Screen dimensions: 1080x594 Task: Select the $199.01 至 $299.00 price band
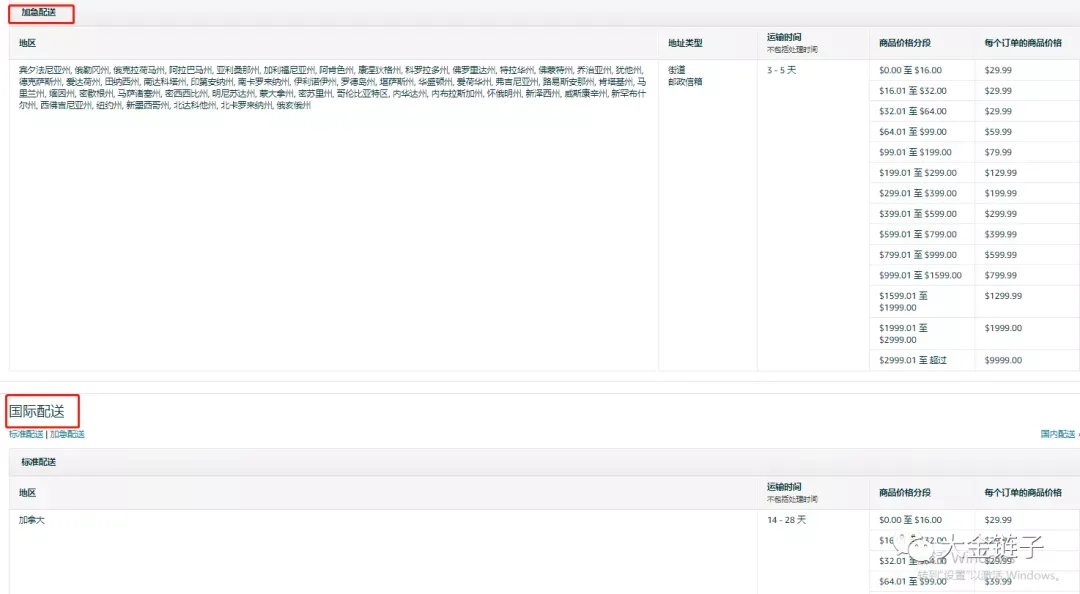click(x=917, y=173)
